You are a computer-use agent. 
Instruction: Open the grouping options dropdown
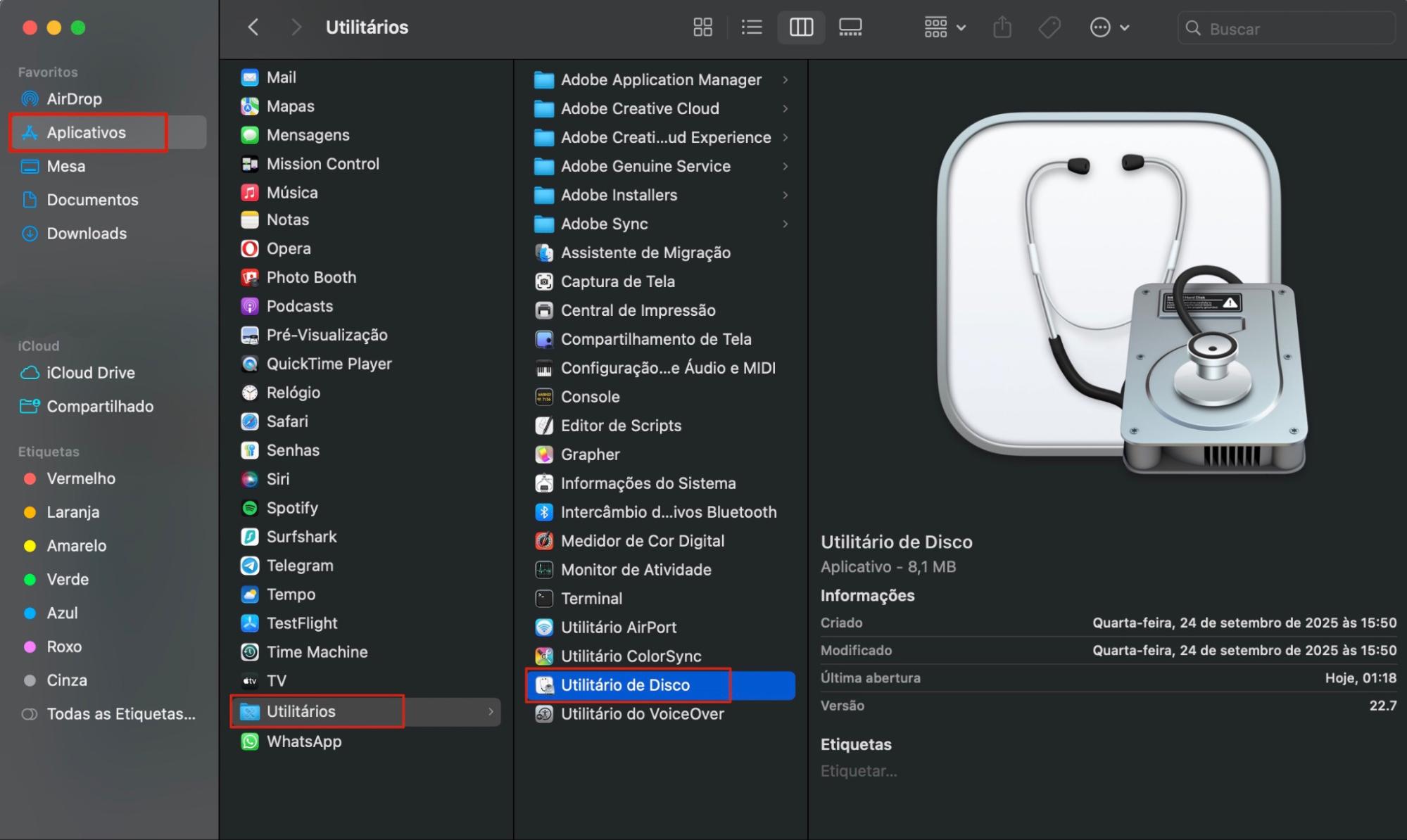click(943, 27)
